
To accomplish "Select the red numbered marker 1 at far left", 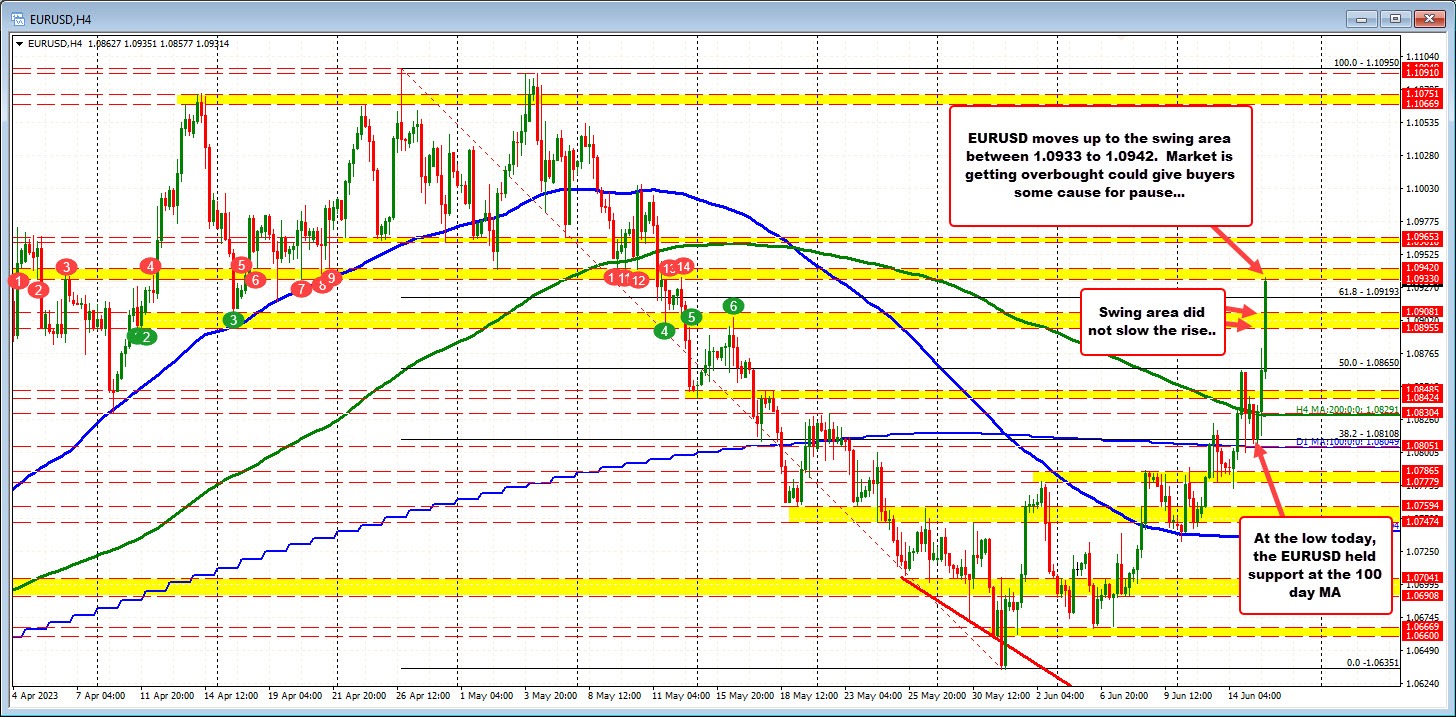I will pyautogui.click(x=16, y=283).
